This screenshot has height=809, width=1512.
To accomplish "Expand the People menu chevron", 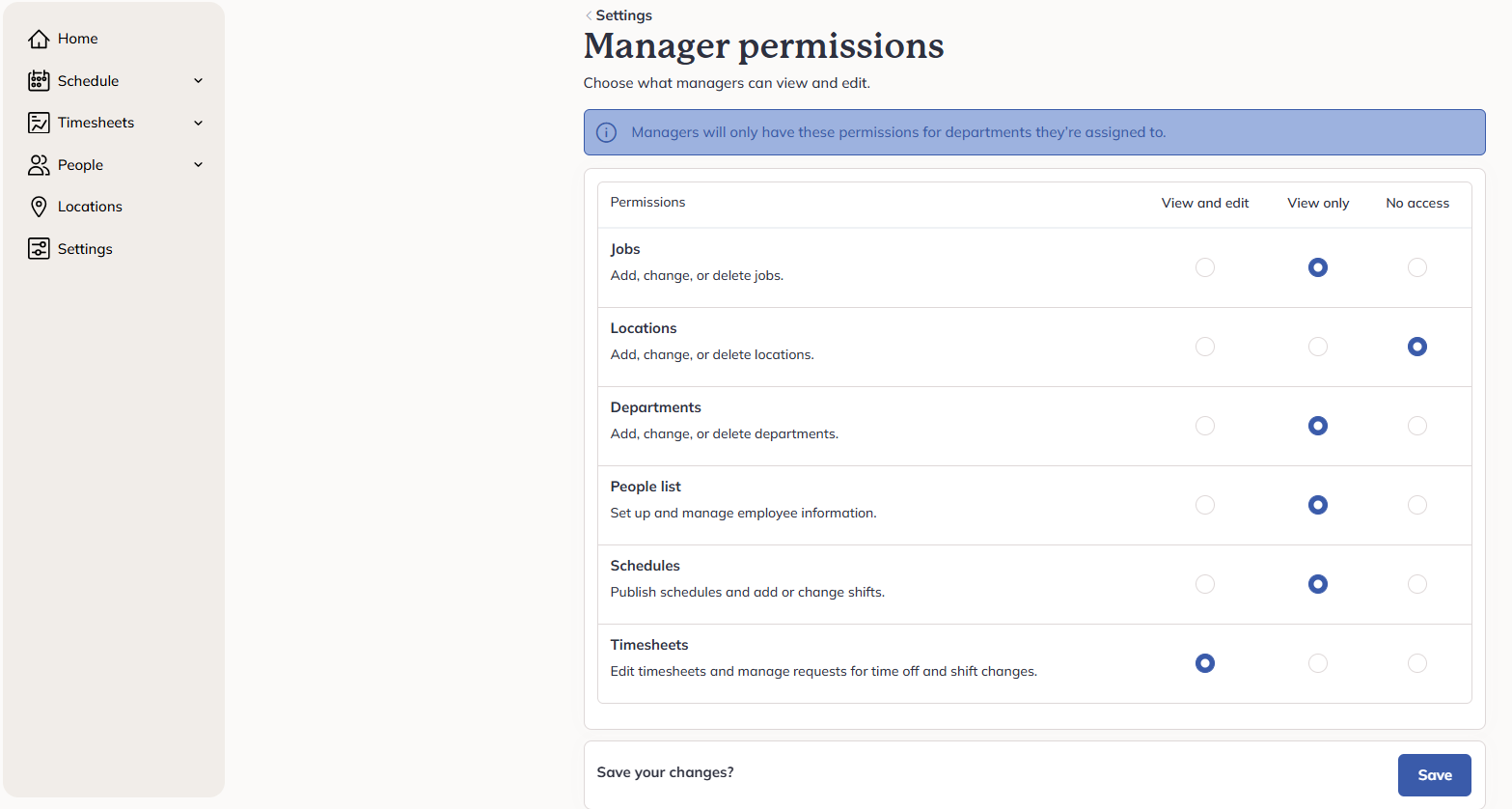I will 199,165.
